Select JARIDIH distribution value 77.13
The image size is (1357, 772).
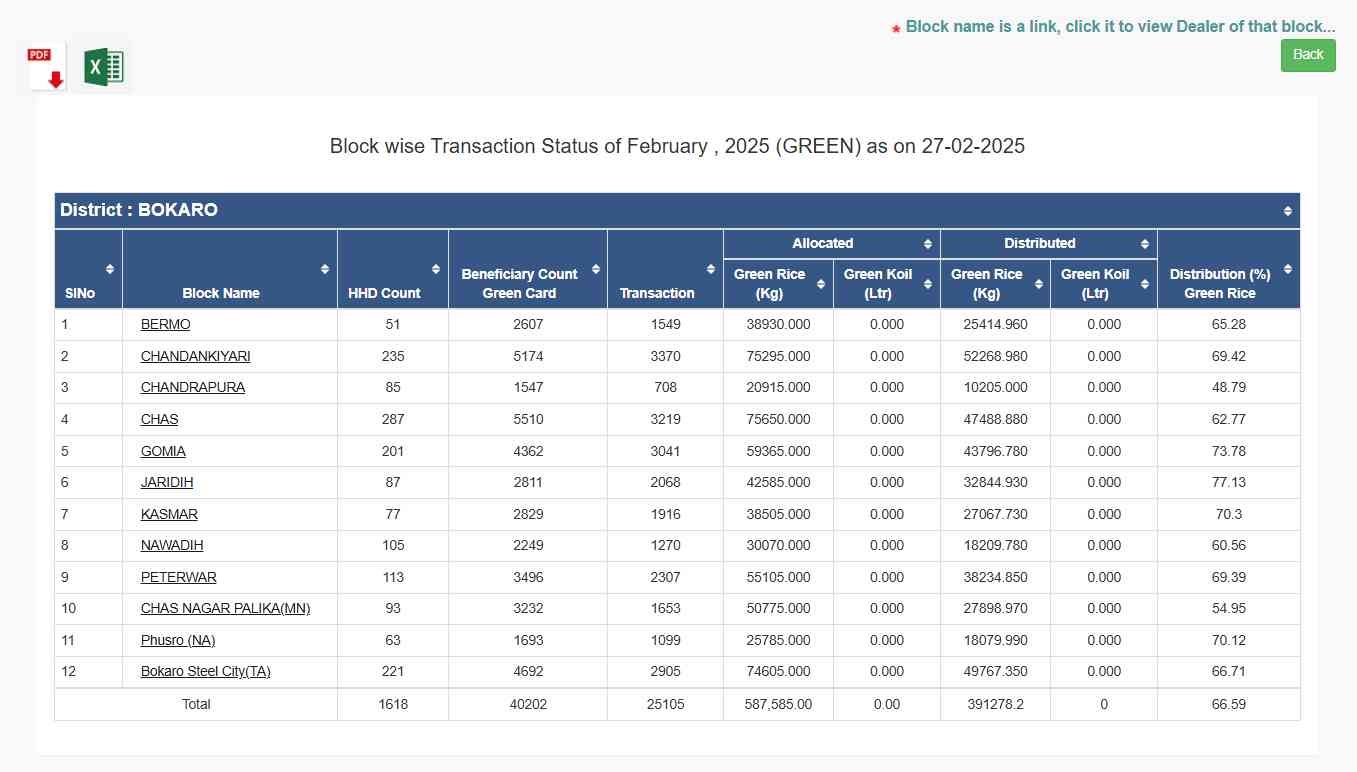pos(1228,482)
